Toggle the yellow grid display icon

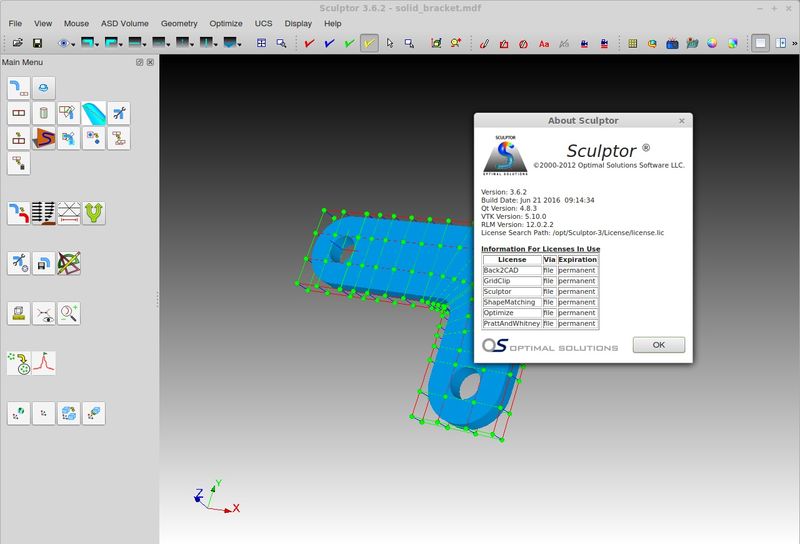633,43
